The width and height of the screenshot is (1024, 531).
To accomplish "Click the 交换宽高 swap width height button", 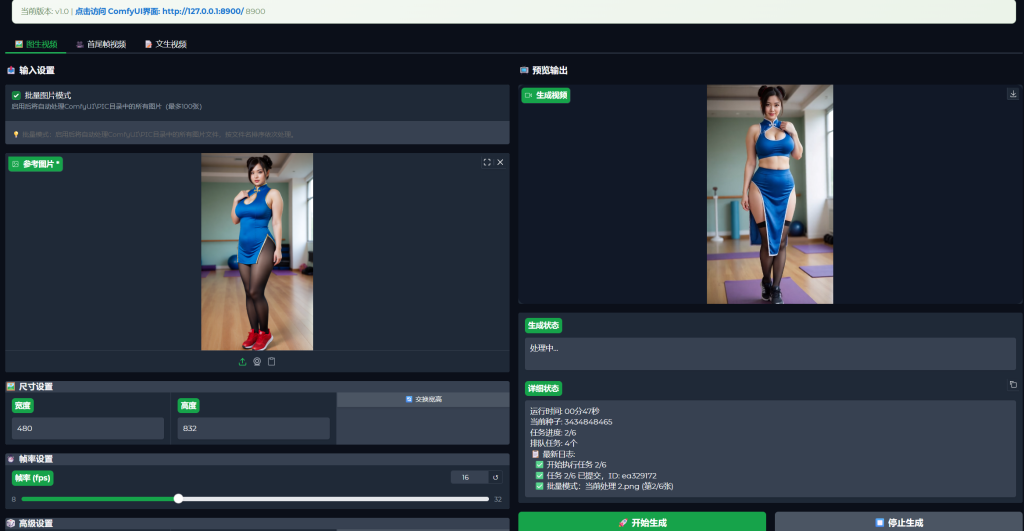I will [423, 399].
